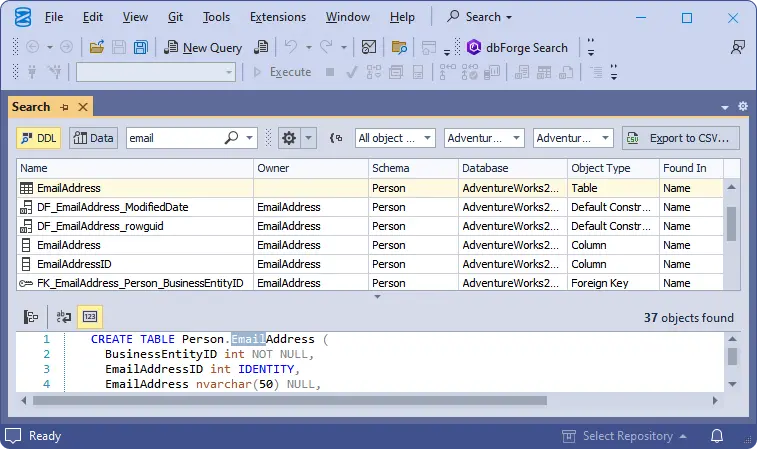Click the Save All icon in toolbar
Image resolution: width=757 pixels, height=449 pixels.
[141, 47]
